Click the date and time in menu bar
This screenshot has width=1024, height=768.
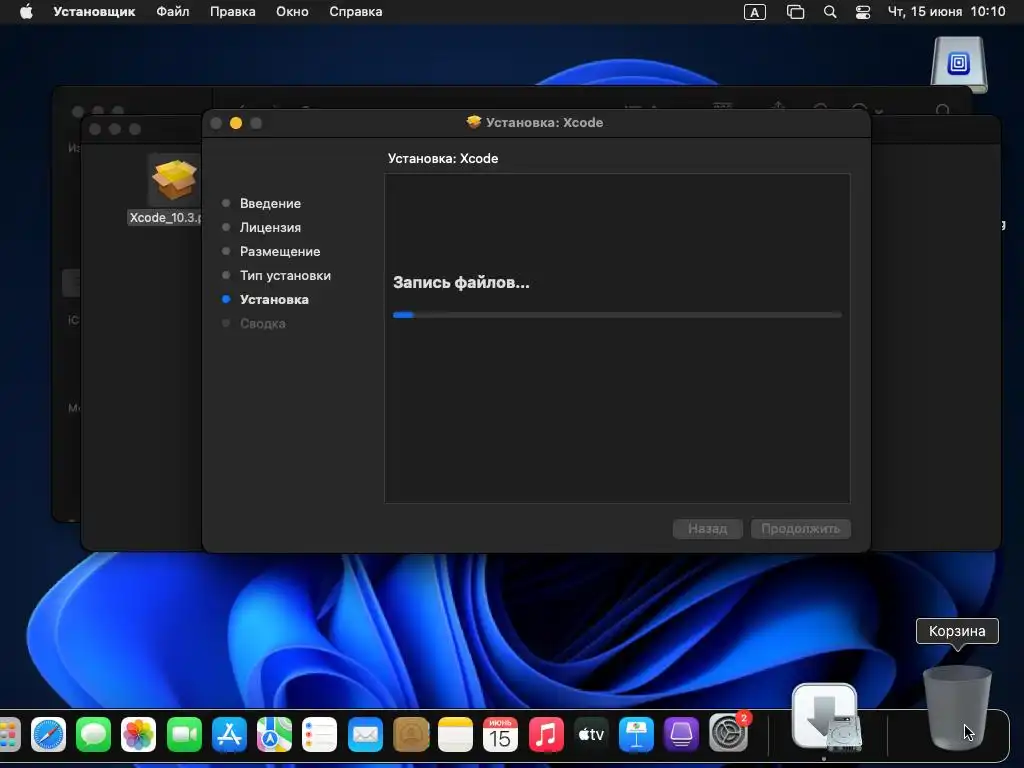pyautogui.click(x=946, y=12)
